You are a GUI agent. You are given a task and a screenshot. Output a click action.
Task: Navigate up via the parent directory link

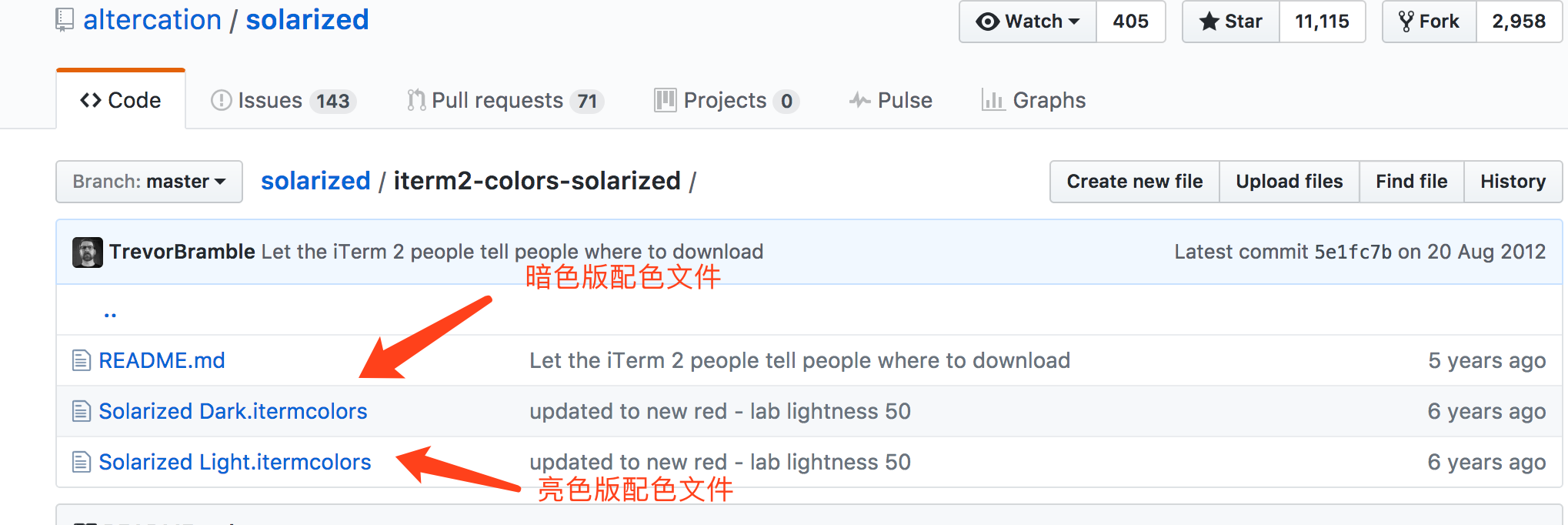coord(110,313)
